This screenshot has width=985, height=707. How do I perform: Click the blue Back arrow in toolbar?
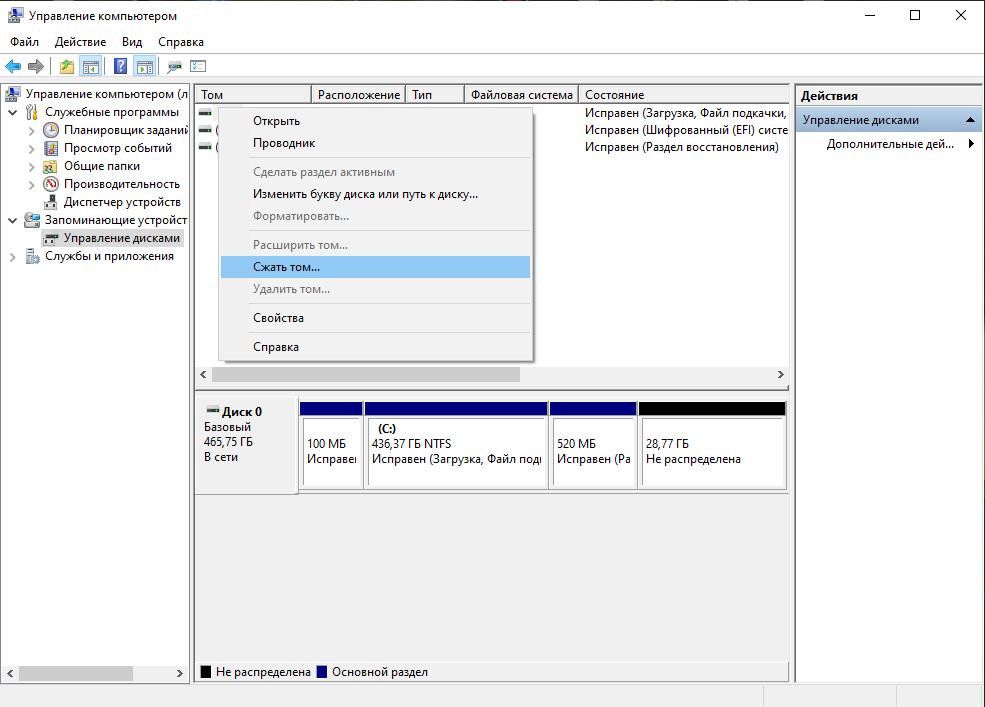[13, 66]
